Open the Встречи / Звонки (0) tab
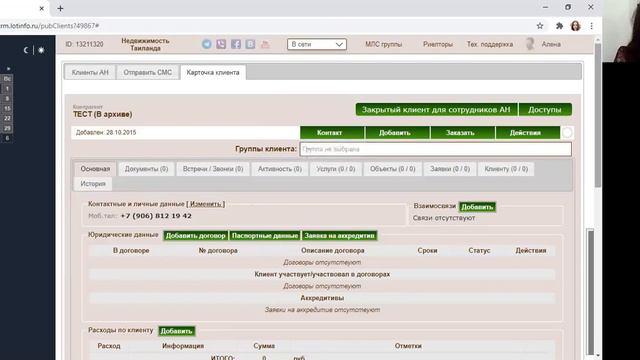 pyautogui.click(x=213, y=169)
